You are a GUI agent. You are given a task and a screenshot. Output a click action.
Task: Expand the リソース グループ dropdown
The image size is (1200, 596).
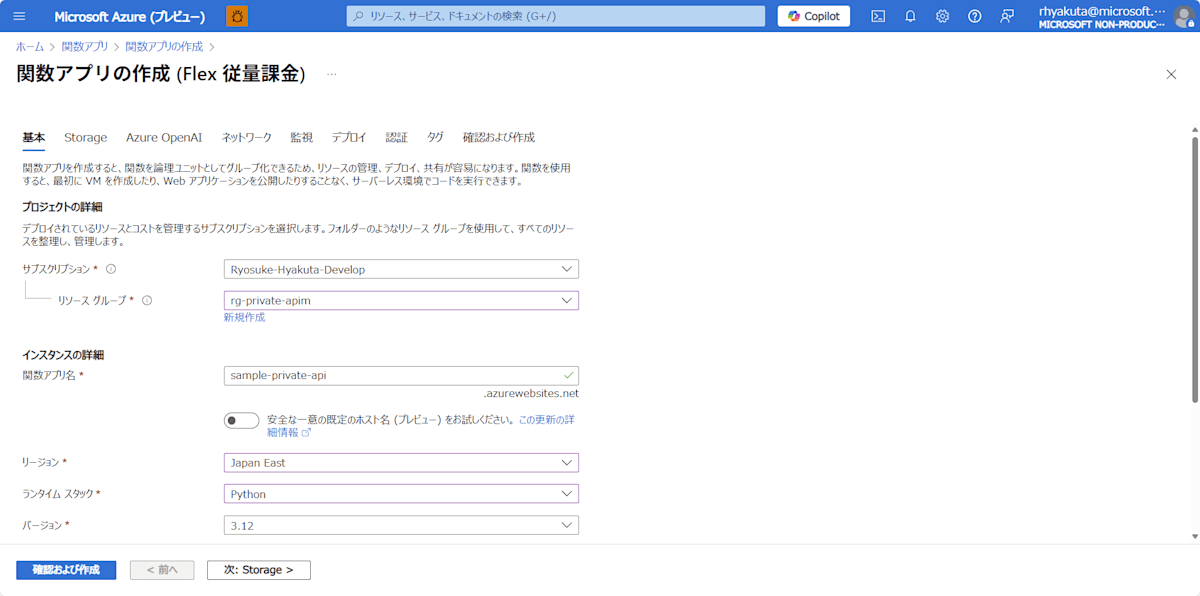[x=401, y=300]
